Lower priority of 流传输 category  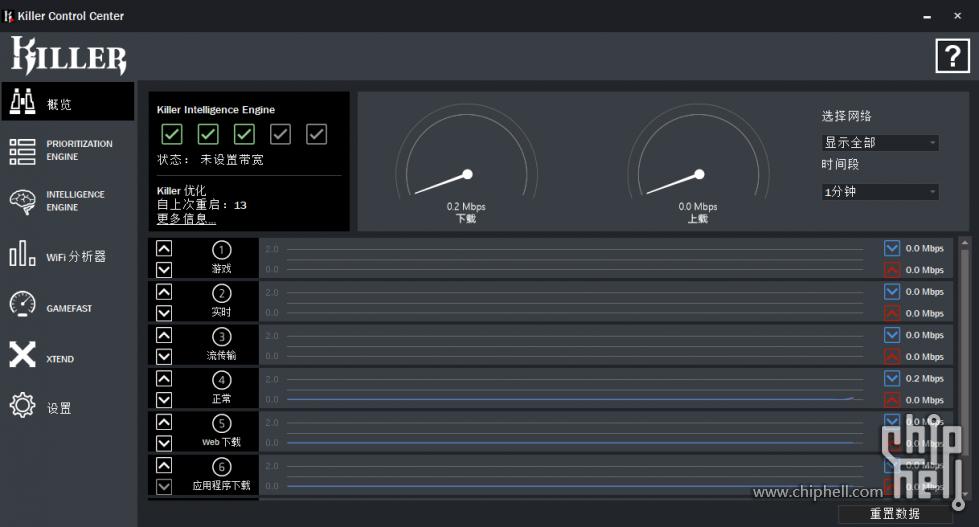[x=164, y=356]
